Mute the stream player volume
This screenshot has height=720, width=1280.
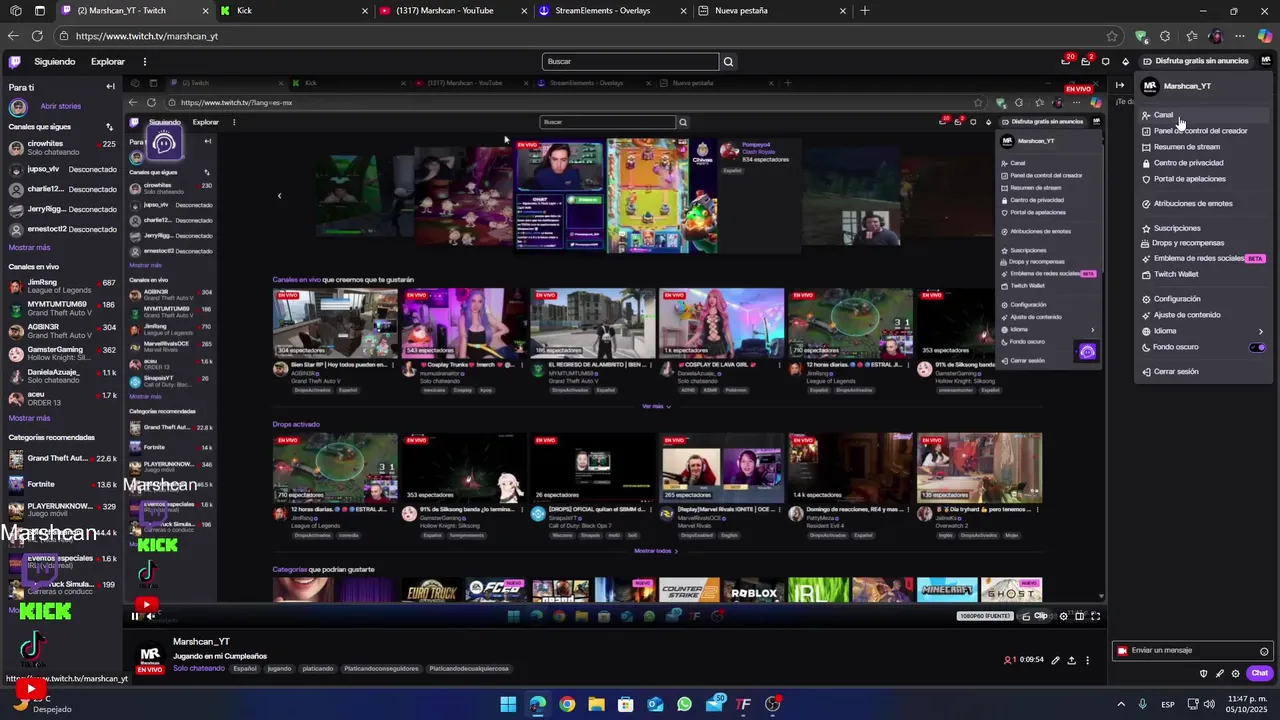(151, 616)
